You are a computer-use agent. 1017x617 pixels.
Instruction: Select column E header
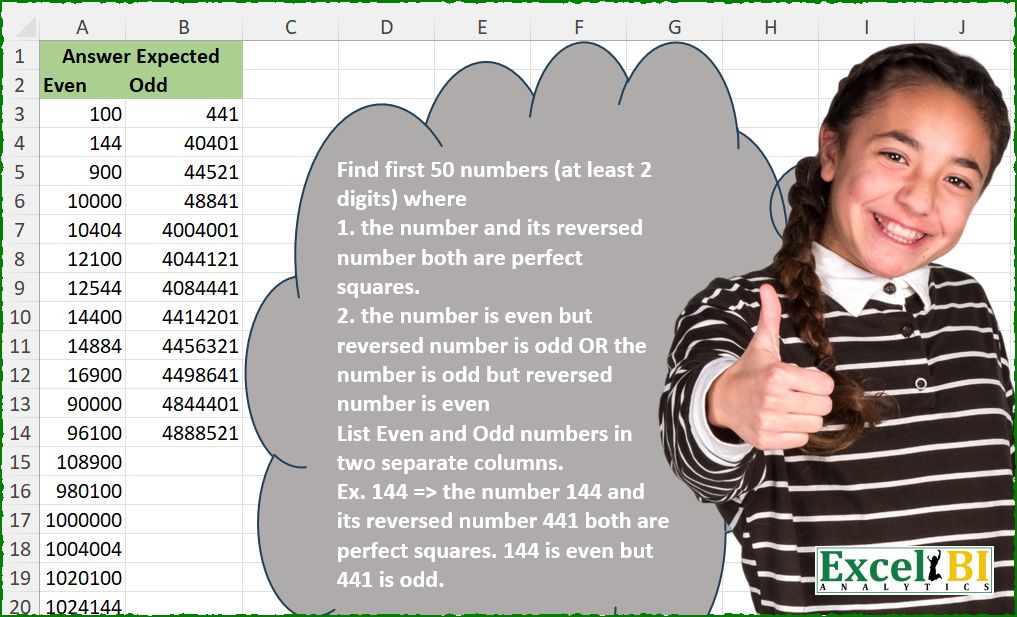(x=482, y=27)
